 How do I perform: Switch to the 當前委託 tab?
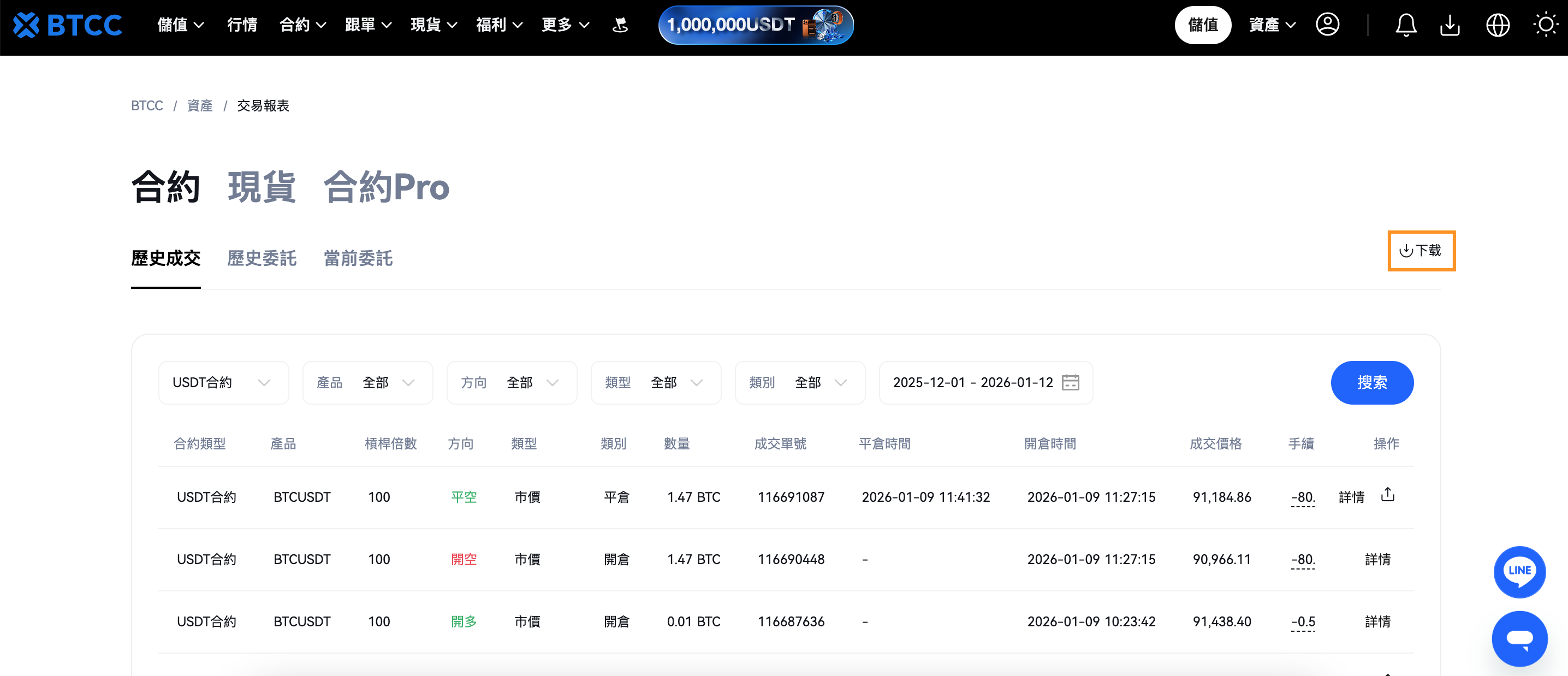[358, 259]
